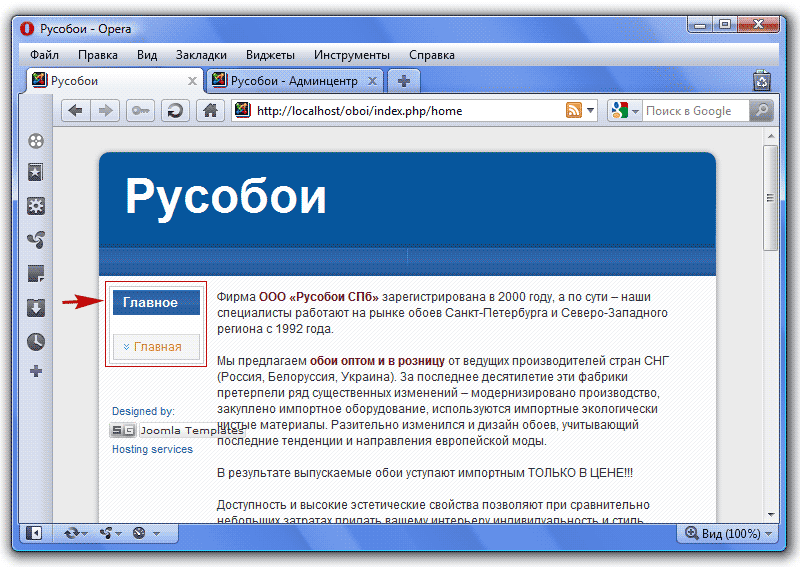Toggle the side panel visibility button
Screen dimensions: 800x567
click(34, 534)
